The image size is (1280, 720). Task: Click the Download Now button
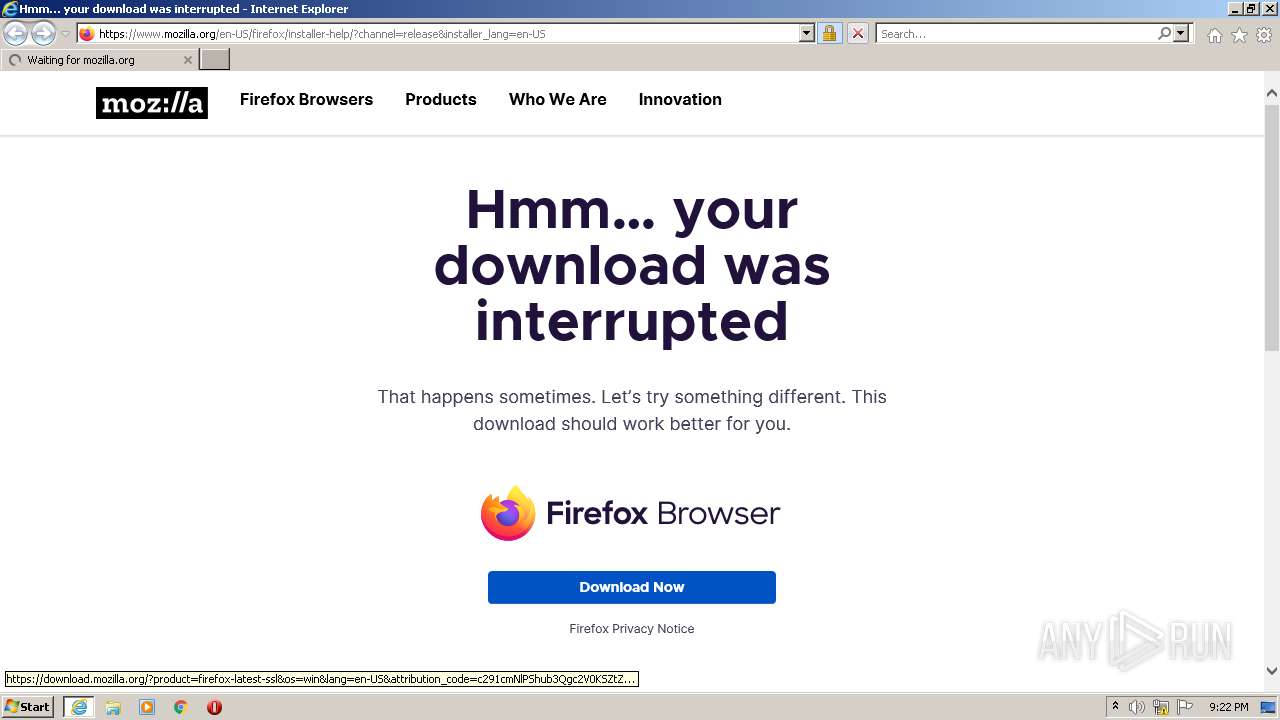[x=632, y=587]
